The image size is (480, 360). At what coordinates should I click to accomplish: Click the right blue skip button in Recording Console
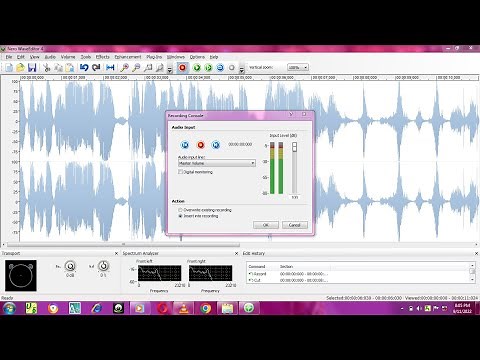[216, 145]
